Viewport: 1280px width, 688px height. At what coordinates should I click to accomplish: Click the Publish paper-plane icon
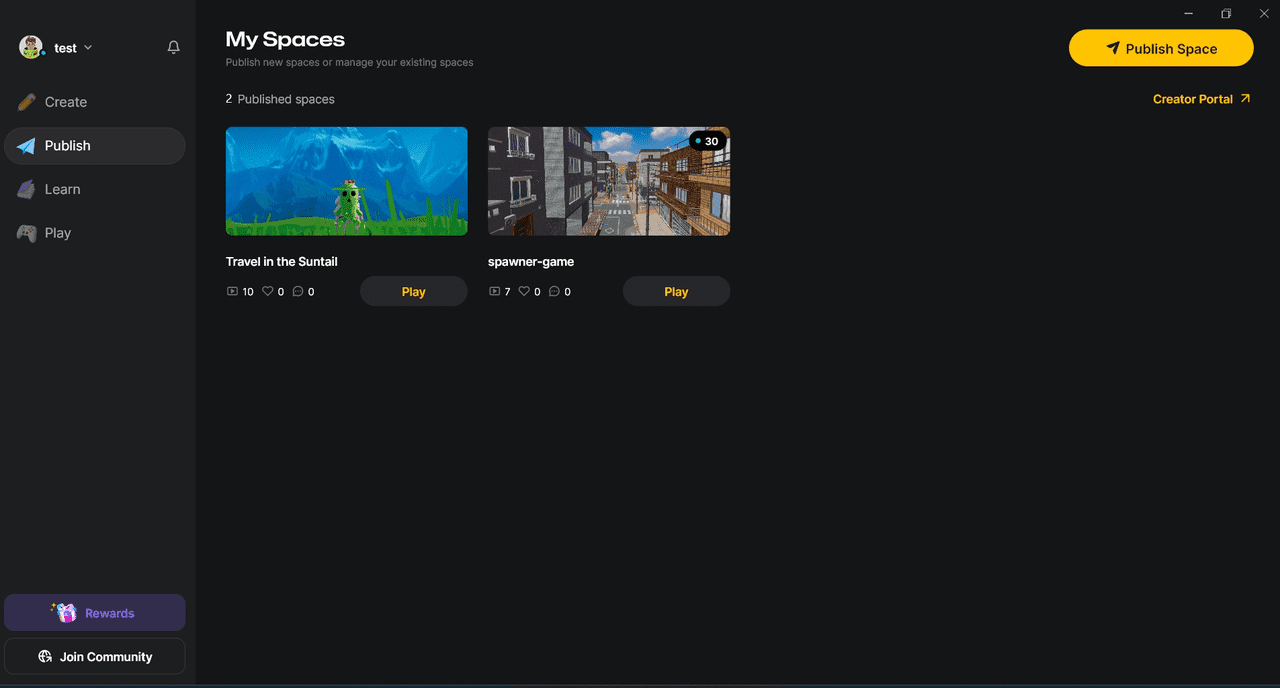point(25,145)
